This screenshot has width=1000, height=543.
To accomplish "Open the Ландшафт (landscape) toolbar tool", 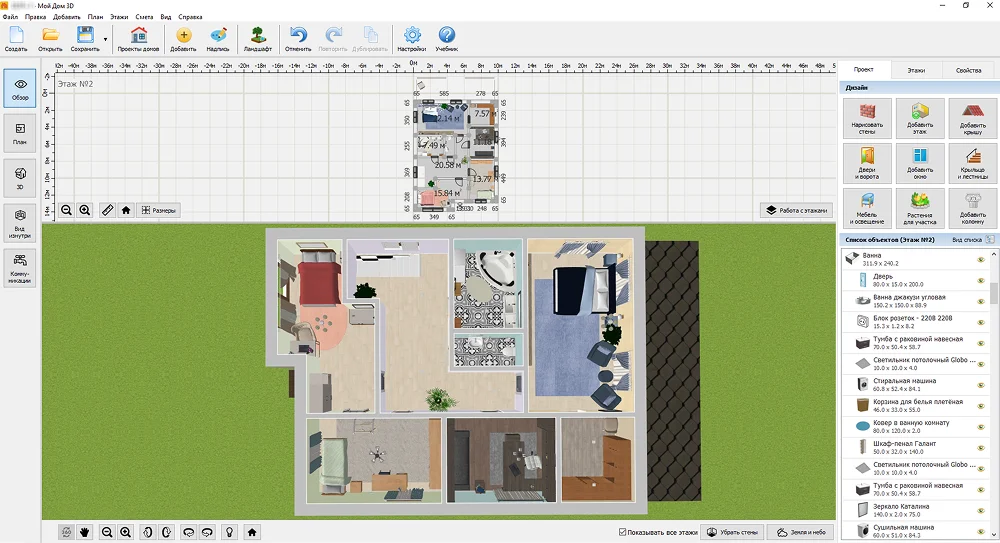I will tap(258, 39).
